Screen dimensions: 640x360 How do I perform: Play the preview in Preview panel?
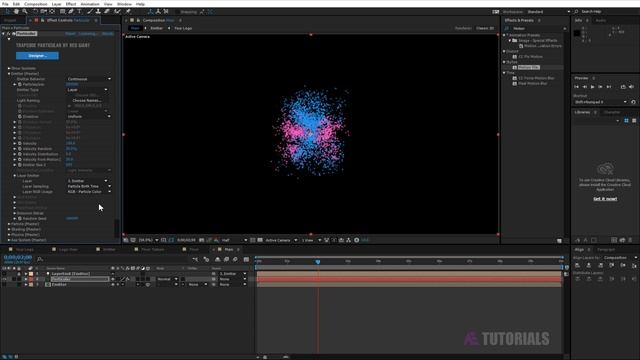[593, 87]
